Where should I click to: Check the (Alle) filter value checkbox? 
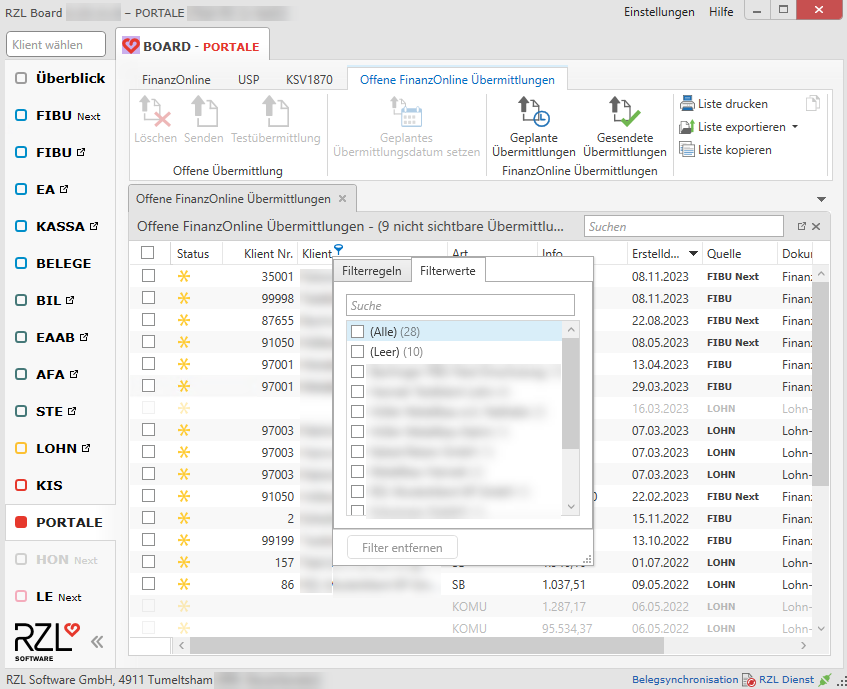[357, 331]
